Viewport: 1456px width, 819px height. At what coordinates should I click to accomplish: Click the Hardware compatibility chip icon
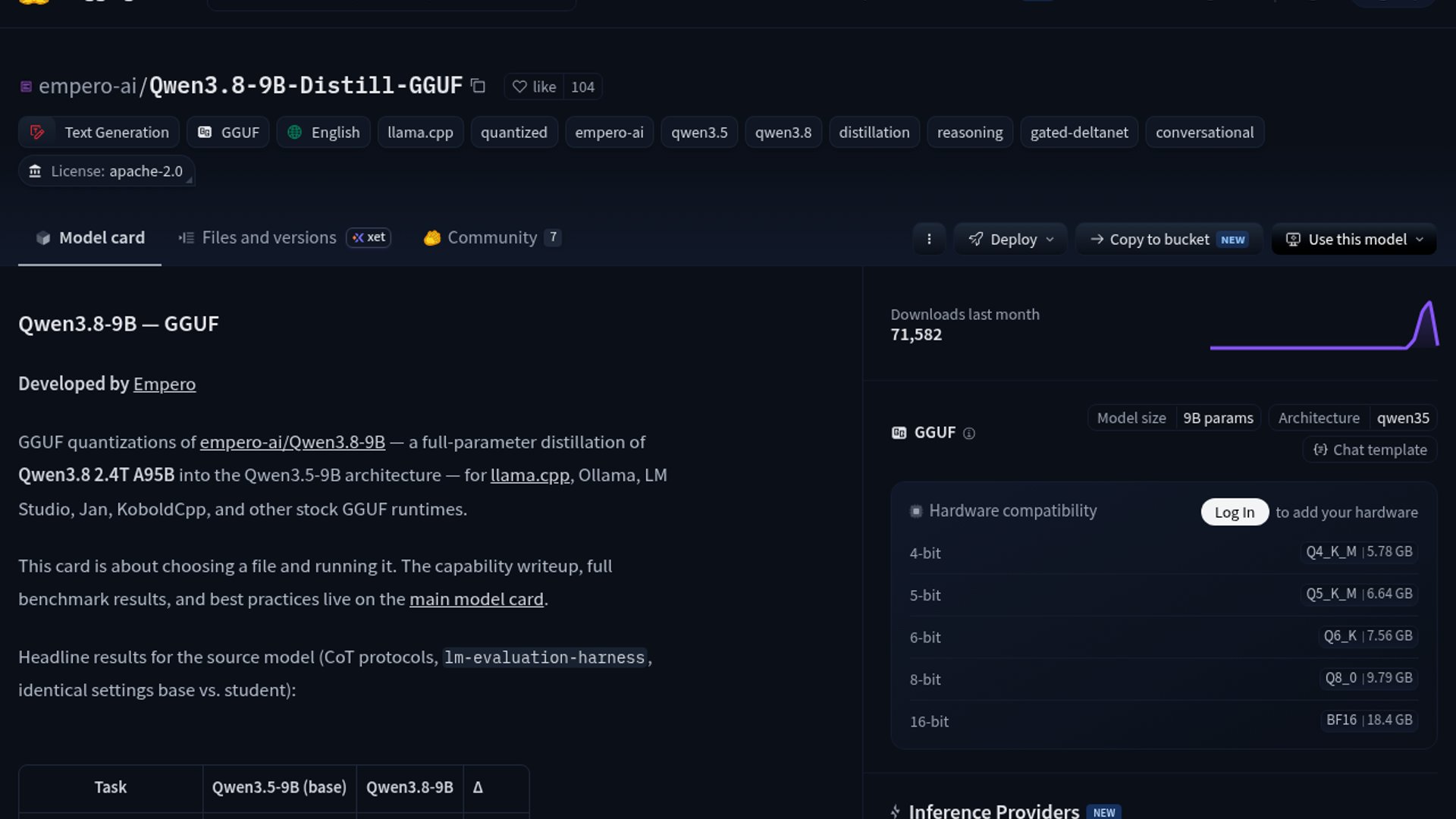916,511
